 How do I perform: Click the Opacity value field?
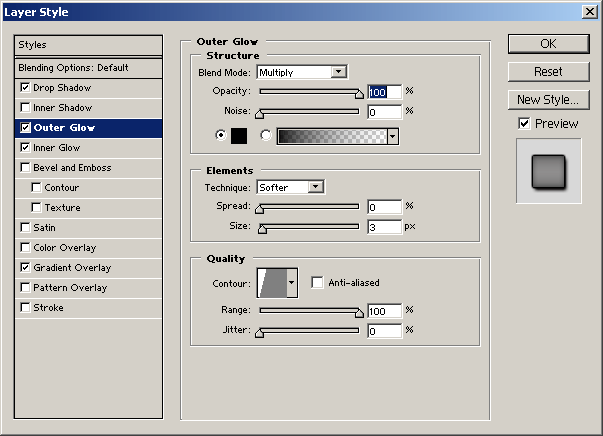[385, 92]
